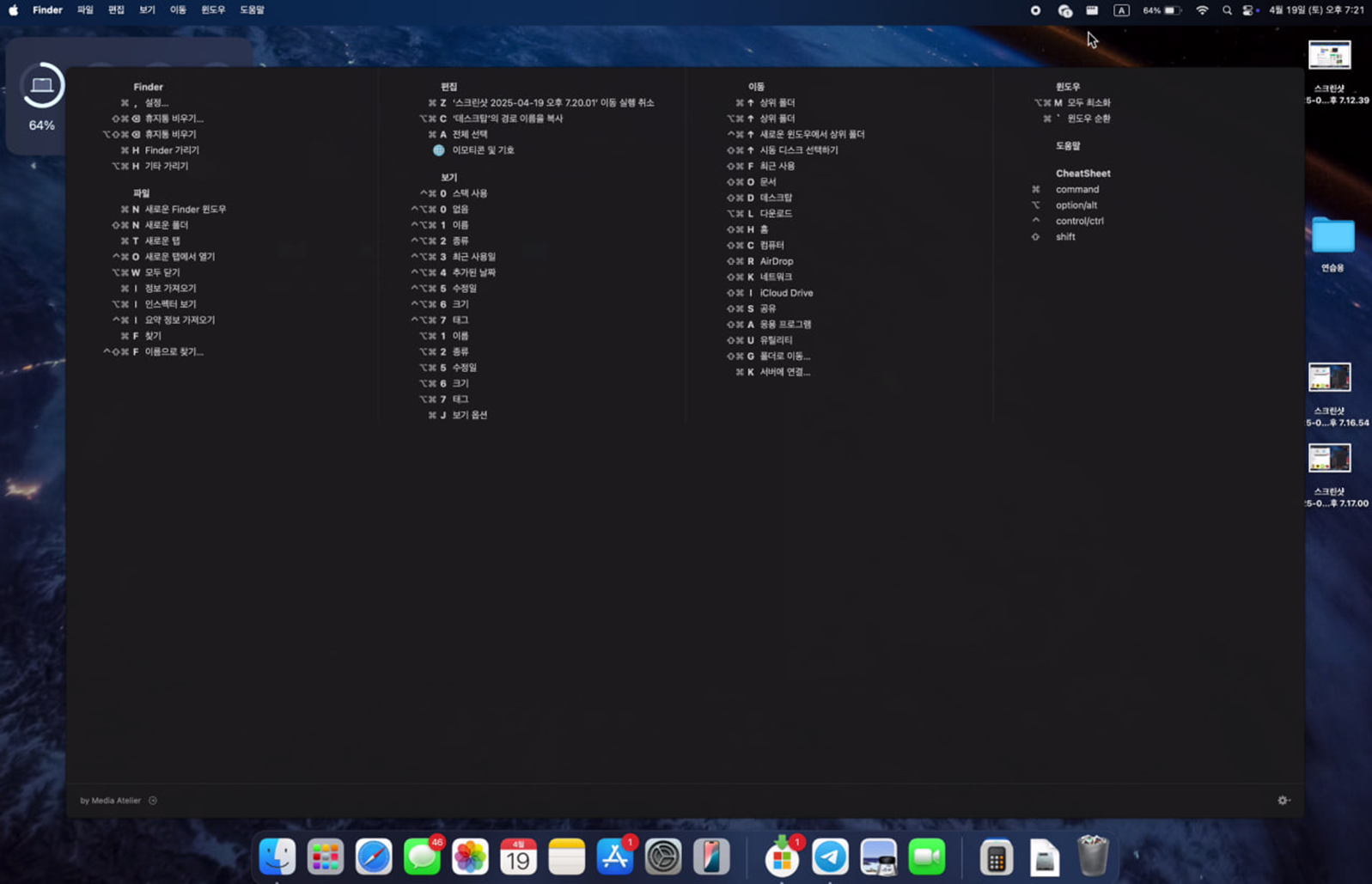Choose 다운로드 entry
This screenshot has width=1372, height=884.
tap(776, 214)
